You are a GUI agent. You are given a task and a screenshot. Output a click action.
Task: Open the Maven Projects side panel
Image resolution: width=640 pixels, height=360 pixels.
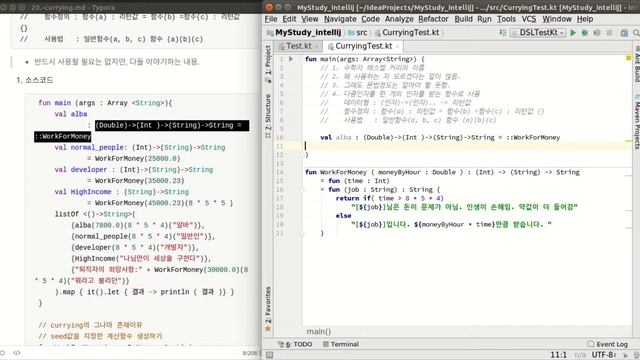[636, 121]
